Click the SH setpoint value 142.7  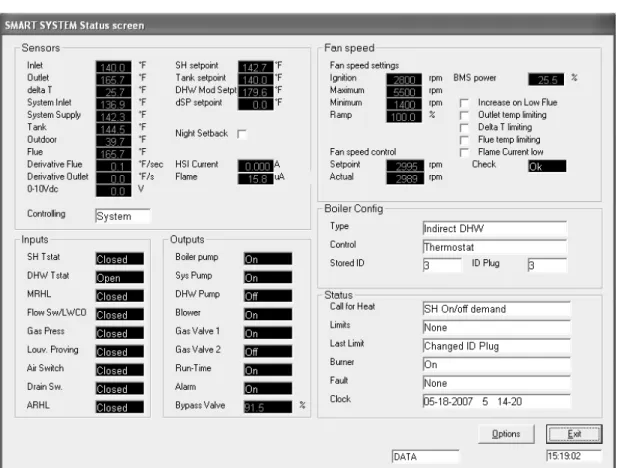pyautogui.click(x=256, y=67)
